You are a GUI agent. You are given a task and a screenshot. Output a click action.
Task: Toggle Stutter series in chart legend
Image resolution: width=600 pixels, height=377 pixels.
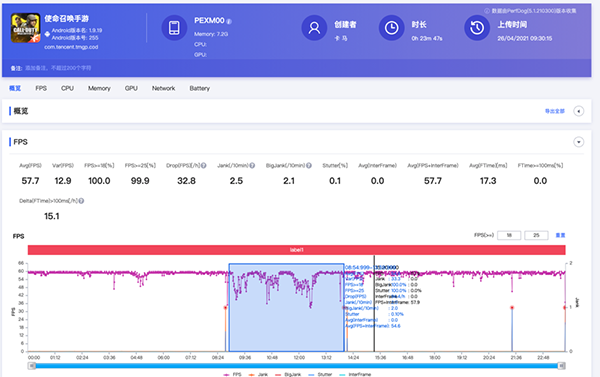click(320, 374)
